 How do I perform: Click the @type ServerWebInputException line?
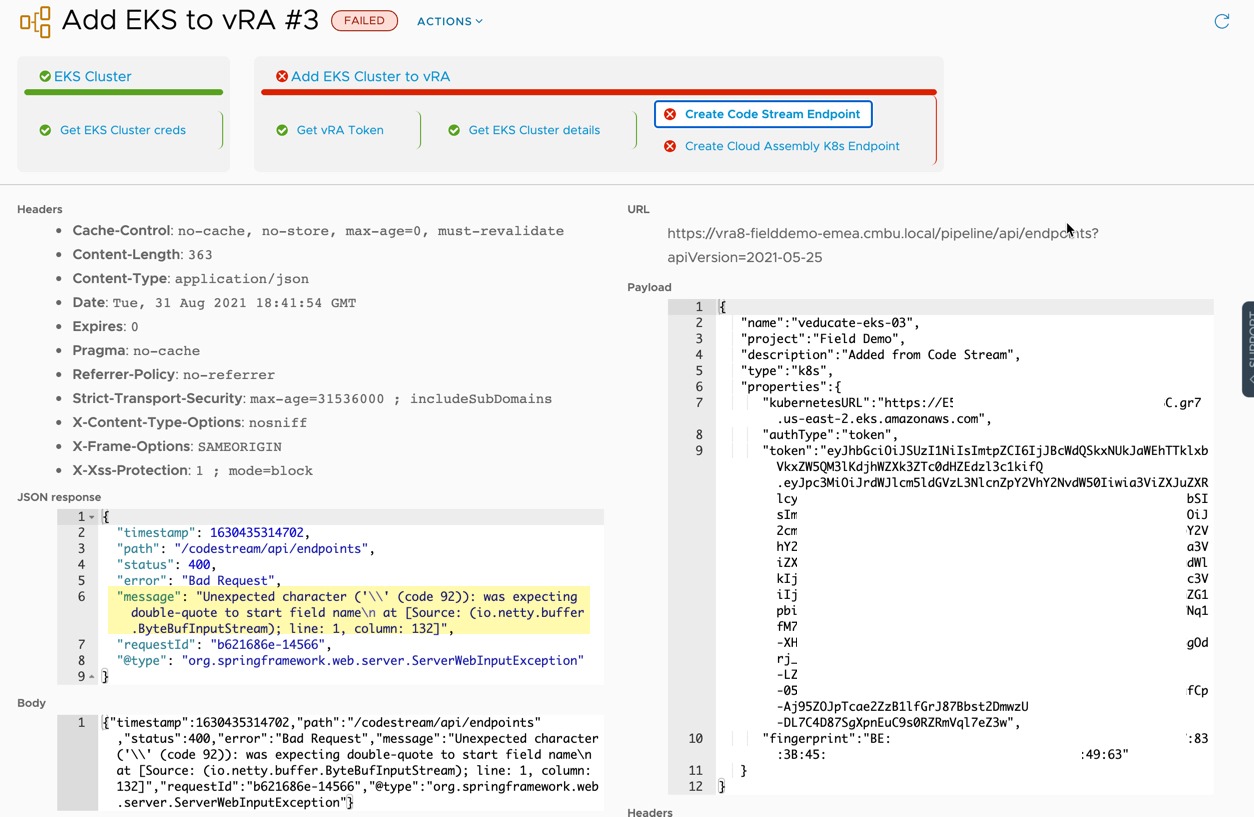pos(349,661)
